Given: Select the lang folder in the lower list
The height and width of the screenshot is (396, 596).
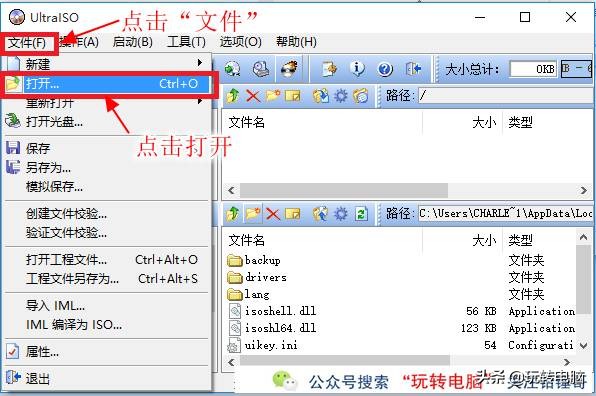Looking at the screenshot, I should coord(249,294).
